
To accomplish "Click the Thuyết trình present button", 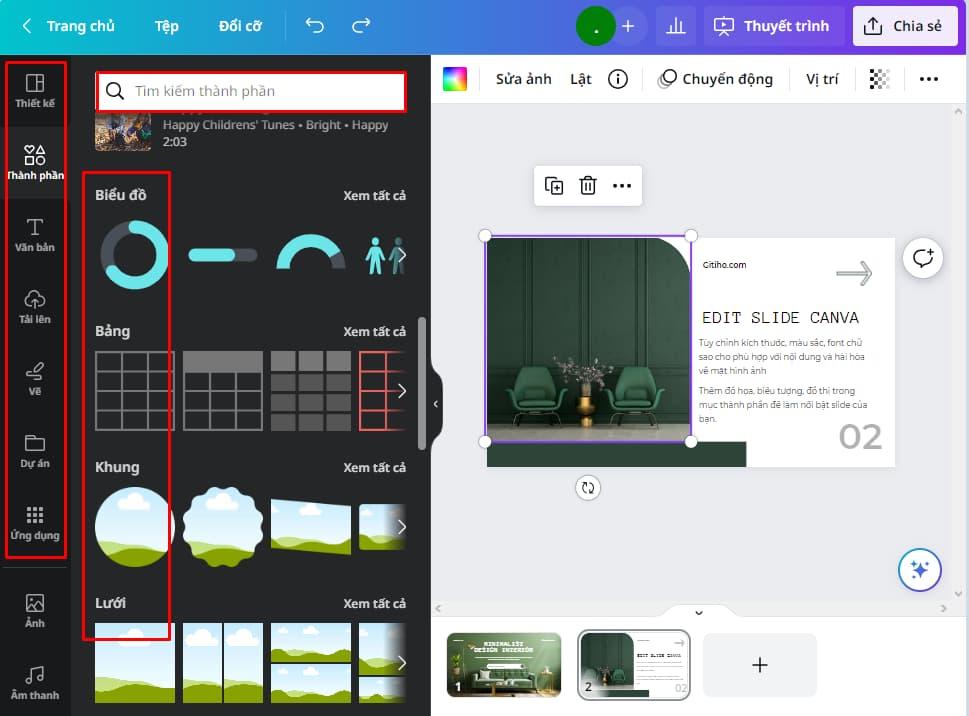I will pos(772,26).
